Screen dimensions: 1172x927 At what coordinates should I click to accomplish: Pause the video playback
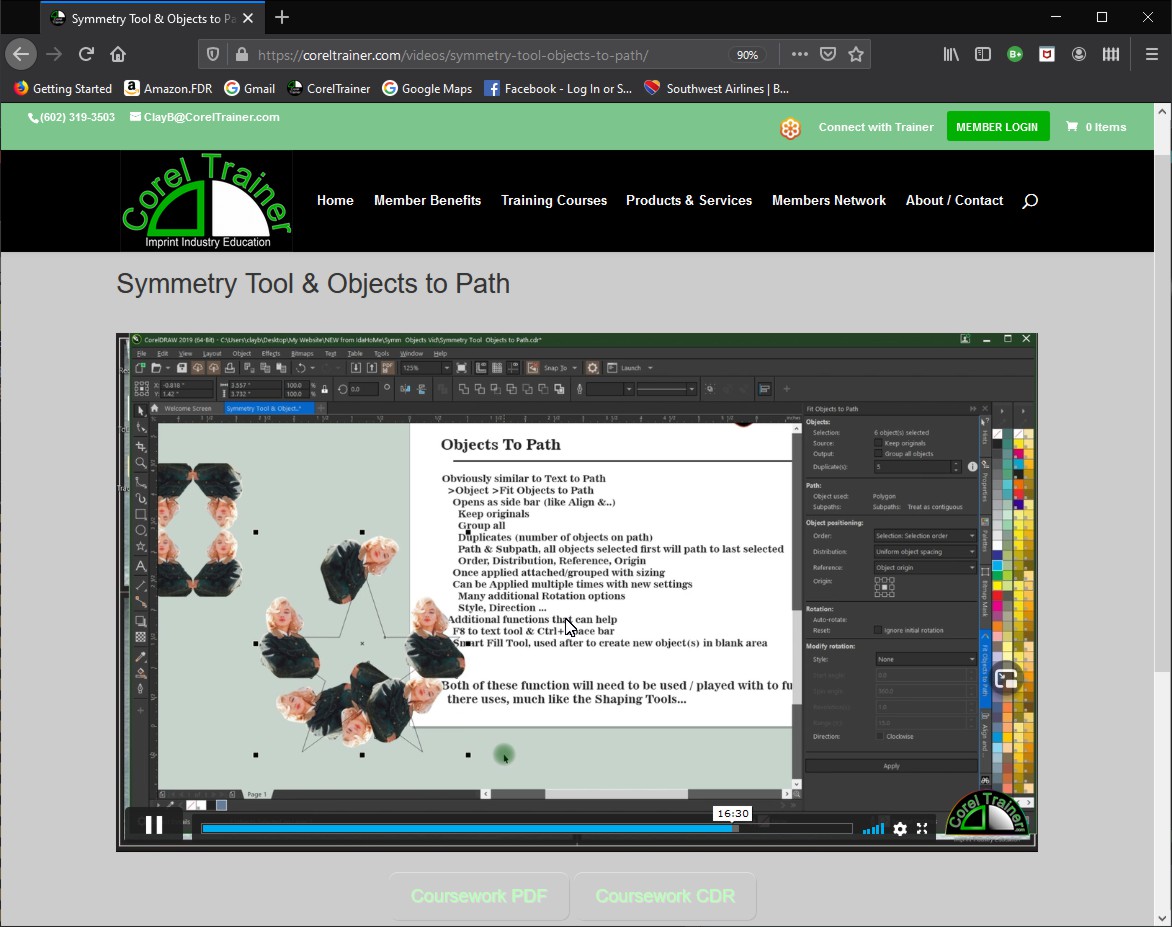pyautogui.click(x=154, y=825)
